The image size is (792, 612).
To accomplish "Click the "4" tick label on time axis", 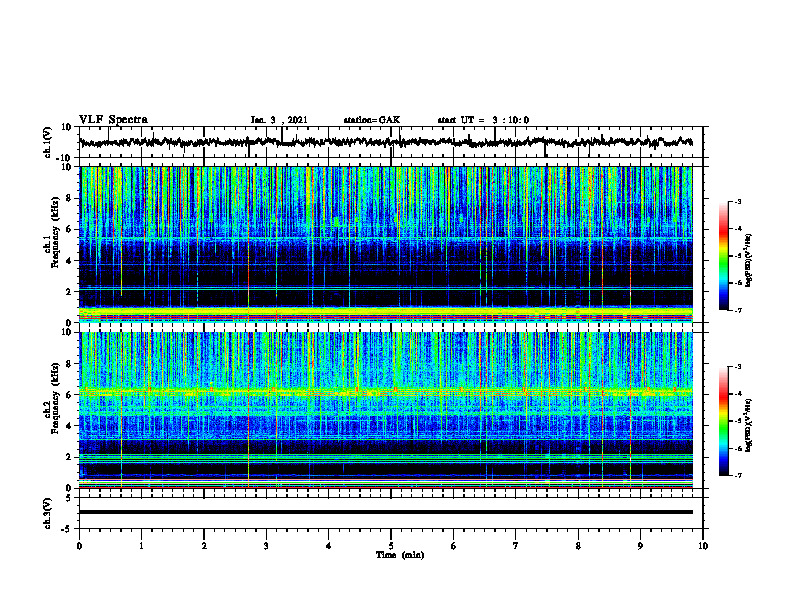I will 329,546.
